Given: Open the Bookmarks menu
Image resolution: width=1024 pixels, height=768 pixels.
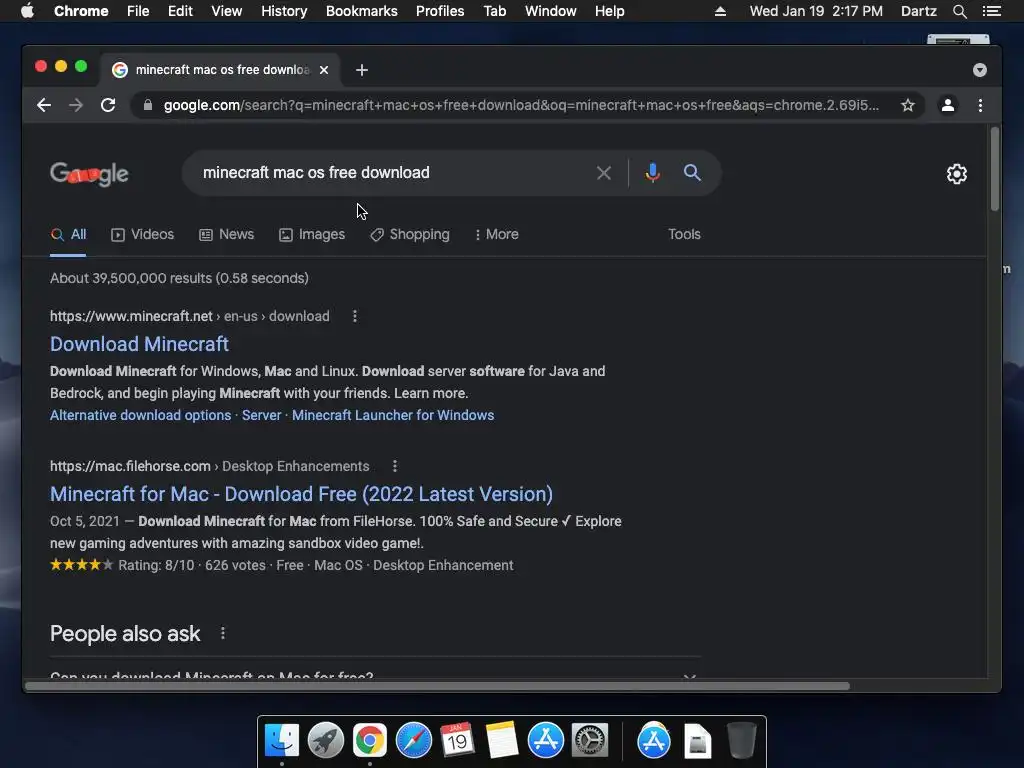Looking at the screenshot, I should (362, 11).
